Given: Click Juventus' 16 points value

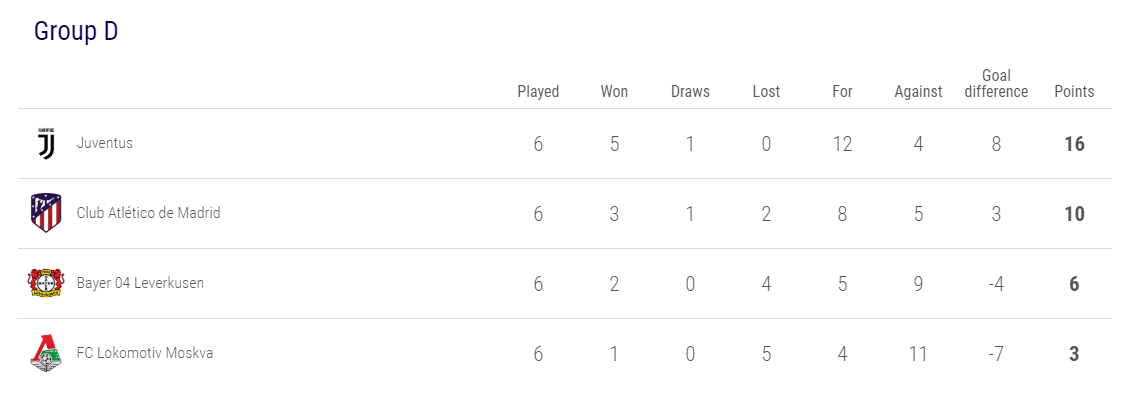Looking at the screenshot, I should pyautogui.click(x=1074, y=144).
